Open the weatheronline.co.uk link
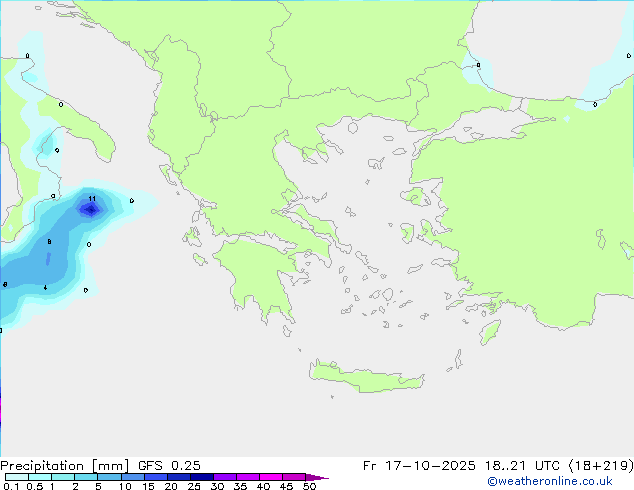This screenshot has height=490, width=634. 549,481
